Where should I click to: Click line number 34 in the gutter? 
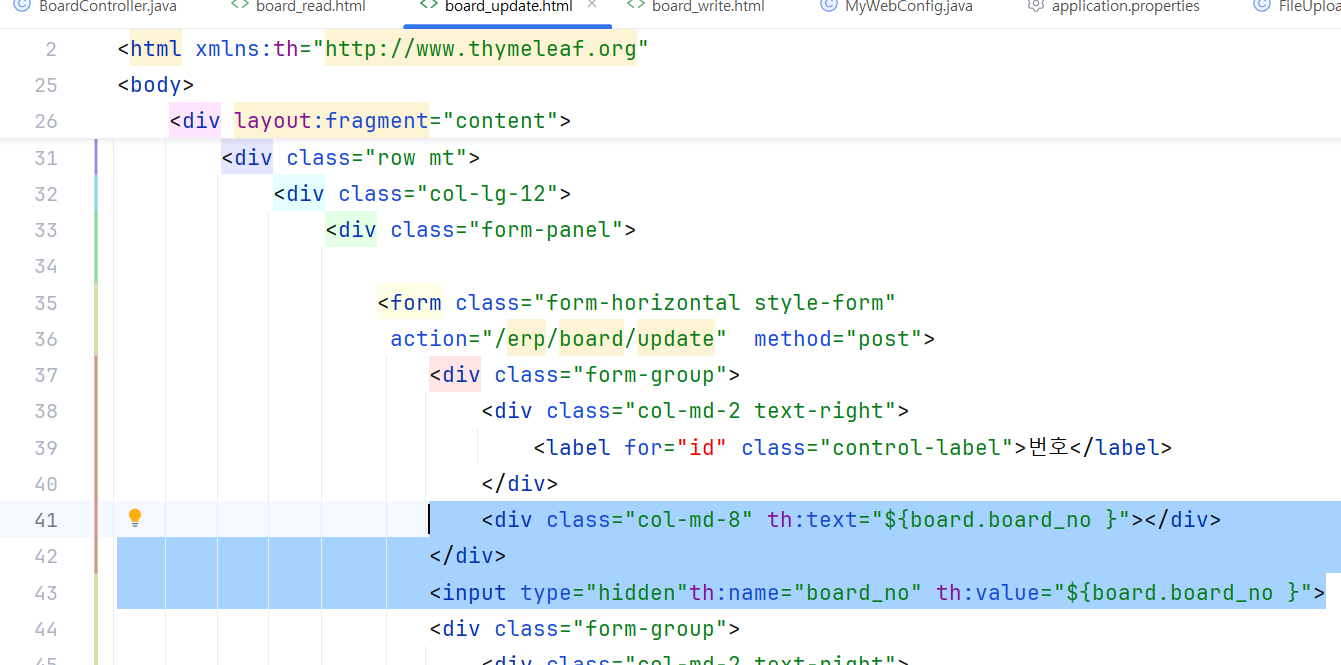pos(45,266)
